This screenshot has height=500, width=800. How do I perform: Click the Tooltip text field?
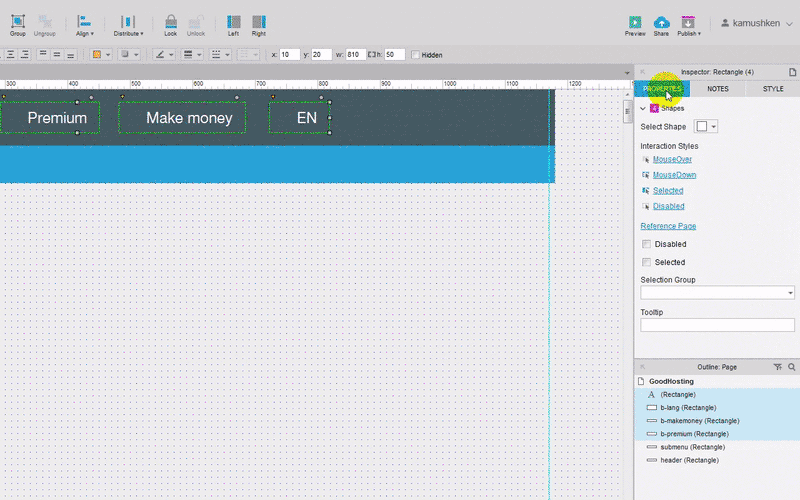pos(717,325)
